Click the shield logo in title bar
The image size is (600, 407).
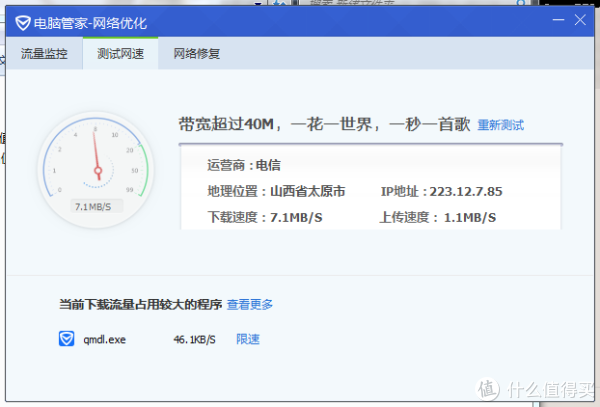(23, 23)
